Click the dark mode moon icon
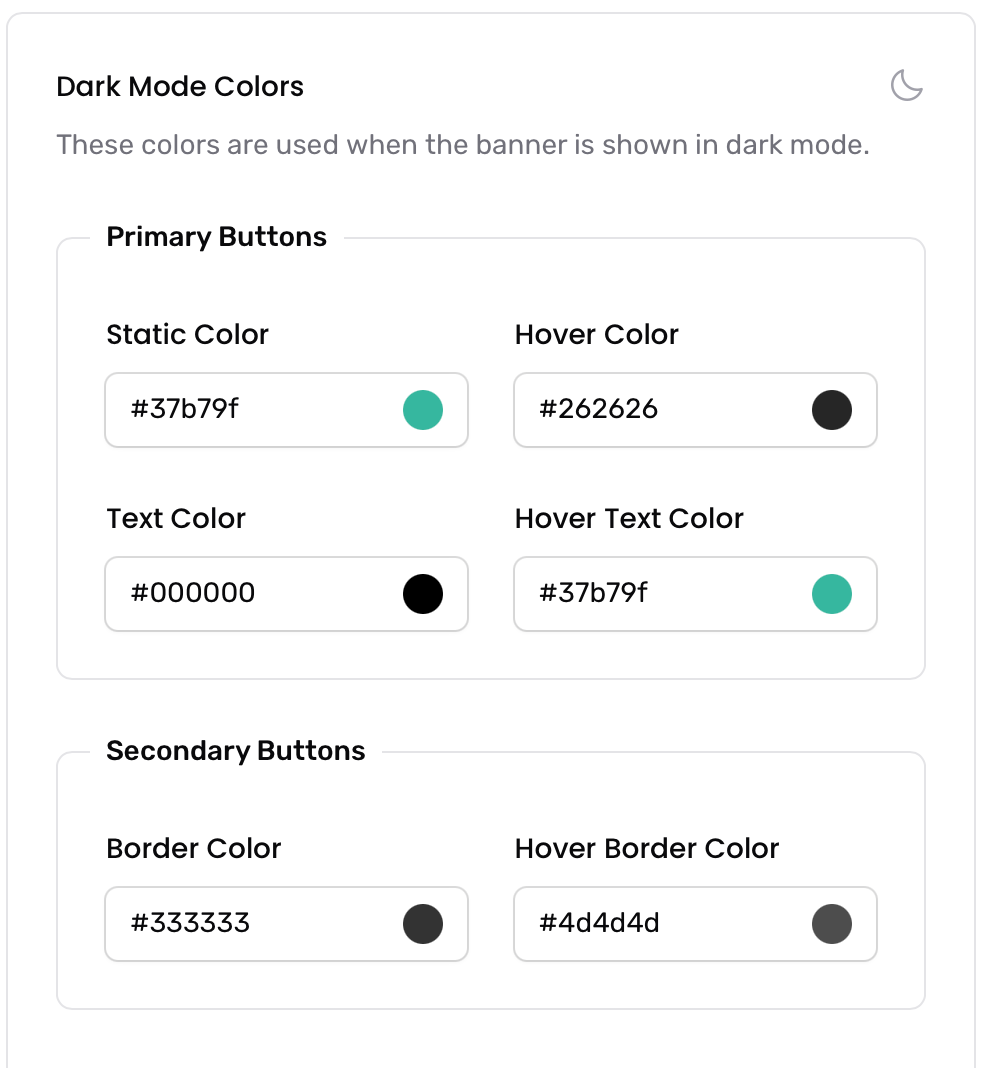Image resolution: width=984 pixels, height=1068 pixels. (x=906, y=85)
